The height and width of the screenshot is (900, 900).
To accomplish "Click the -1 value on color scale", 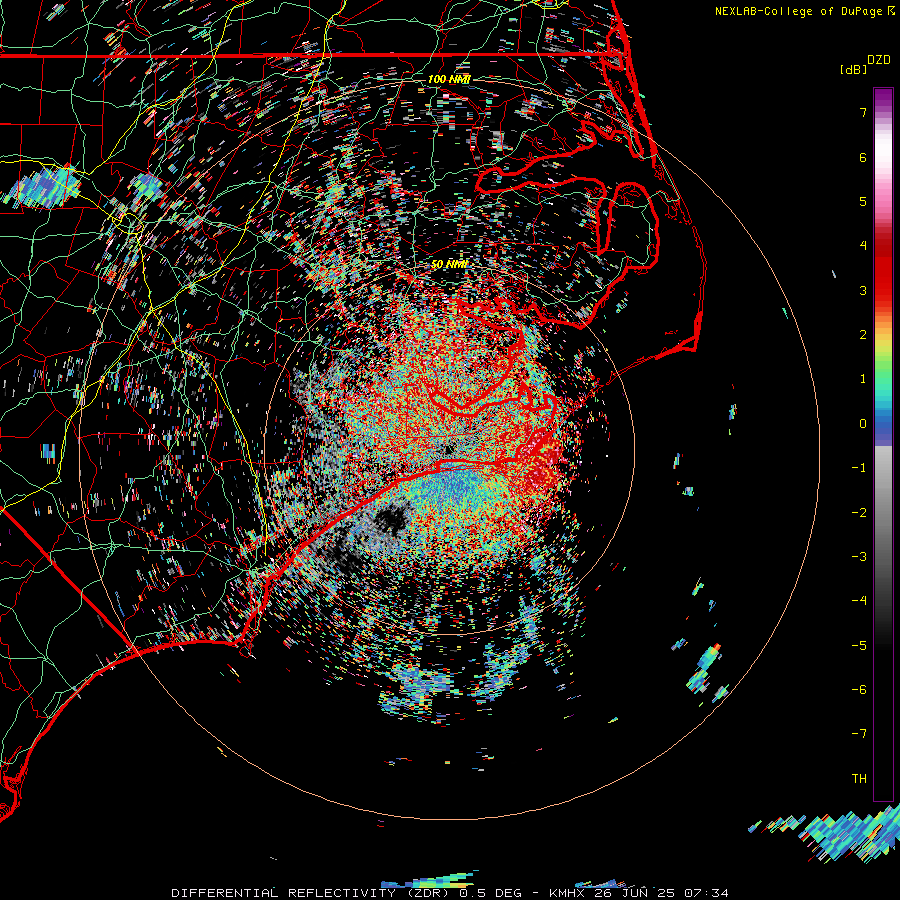I will (x=859, y=468).
